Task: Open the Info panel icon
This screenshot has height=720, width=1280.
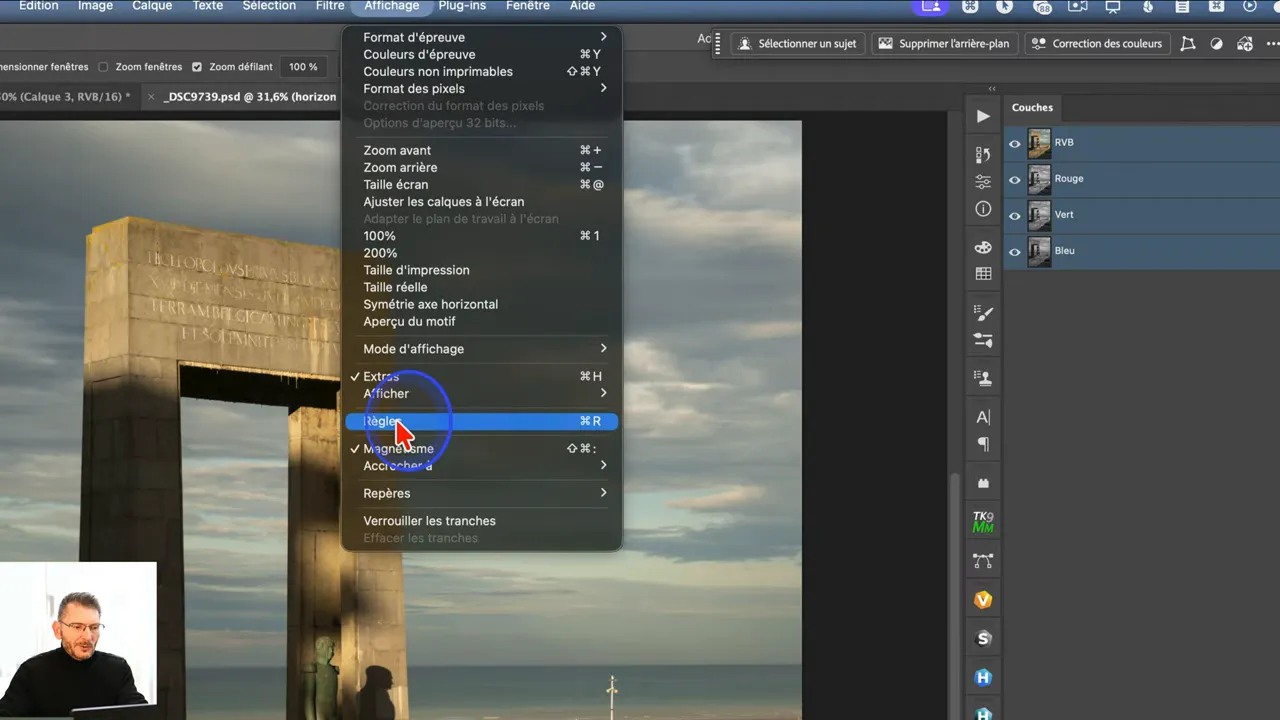Action: [x=983, y=210]
